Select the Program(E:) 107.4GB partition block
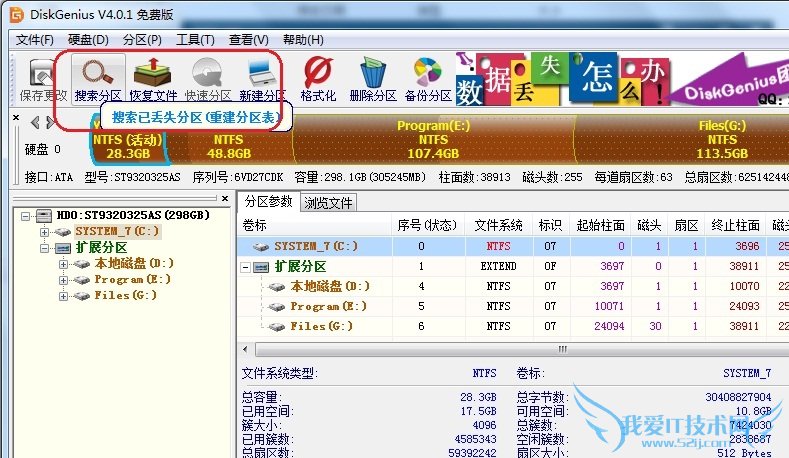This screenshot has width=789, height=458. [x=433, y=139]
